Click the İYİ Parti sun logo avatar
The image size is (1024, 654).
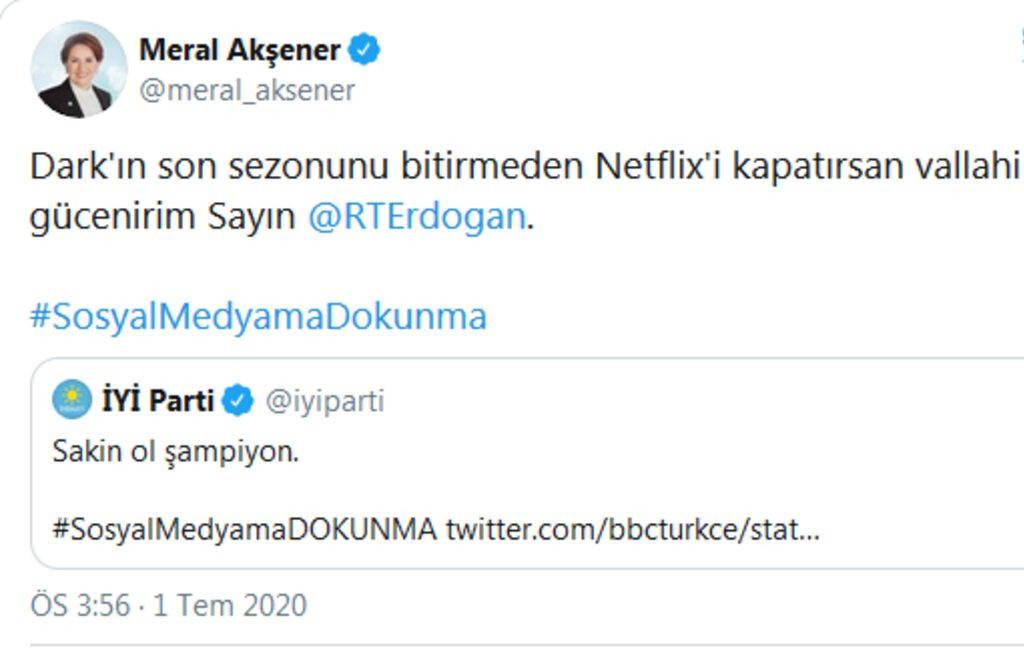71,401
